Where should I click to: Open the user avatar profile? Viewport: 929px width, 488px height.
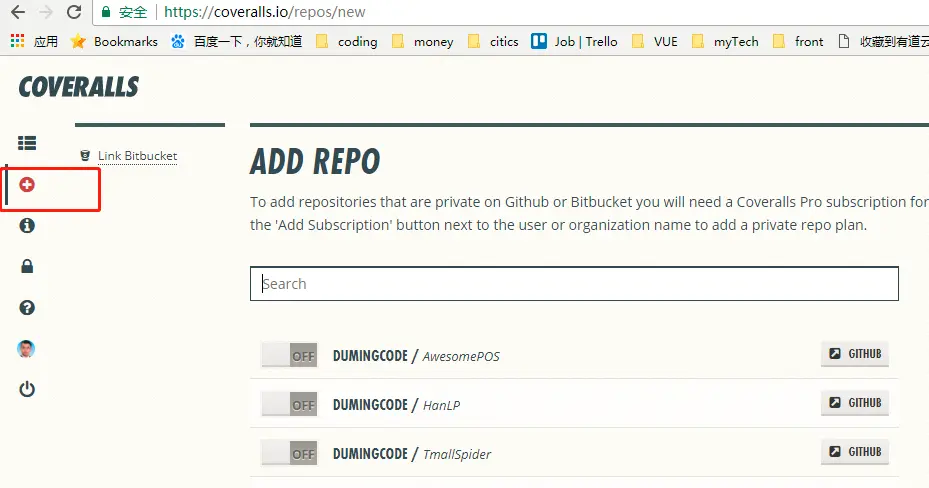coord(26,349)
